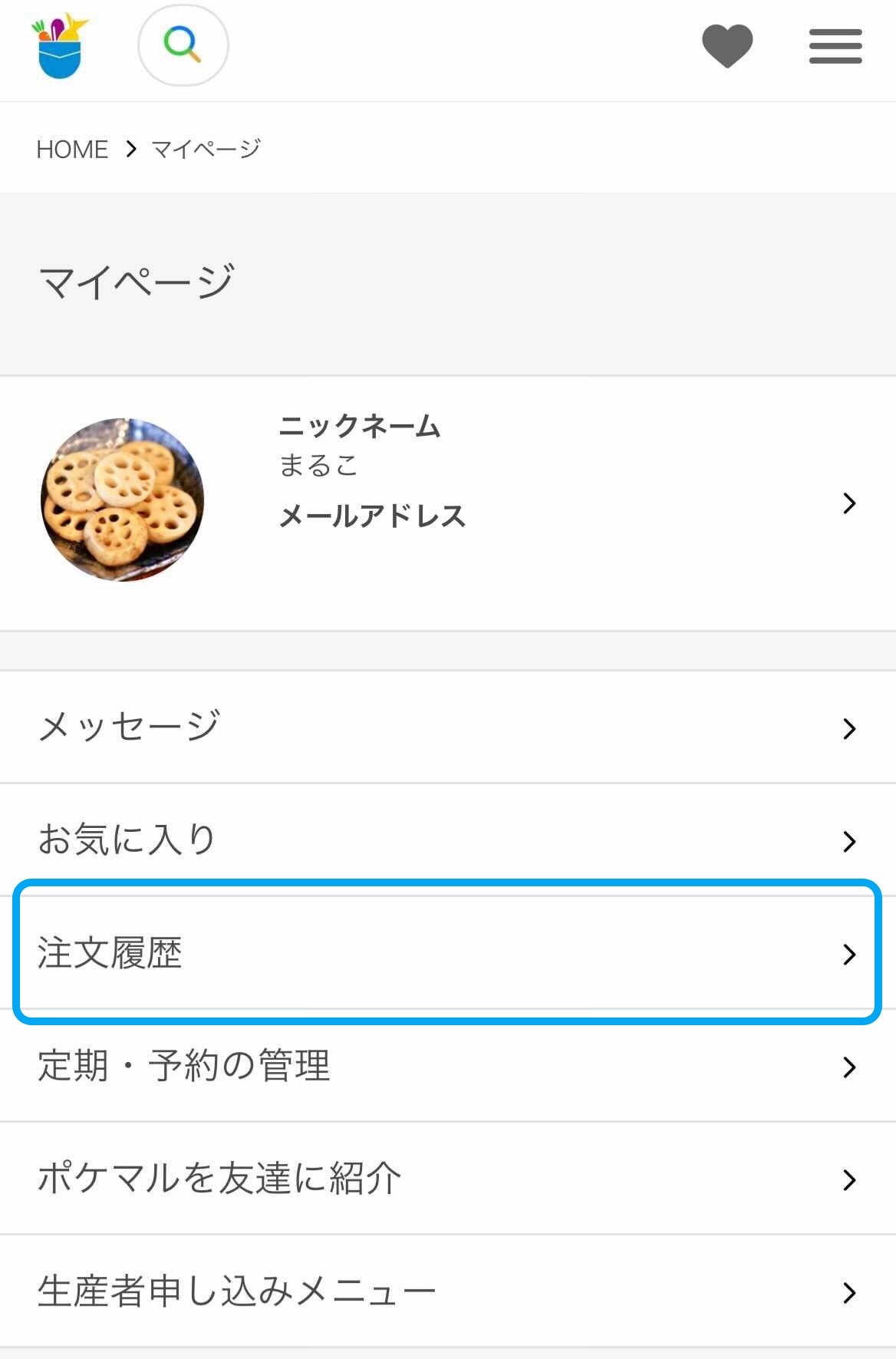This screenshot has height=1359, width=896.
Task: Select ポケマルを友達に紹介 item
Action: pos(219,1179)
